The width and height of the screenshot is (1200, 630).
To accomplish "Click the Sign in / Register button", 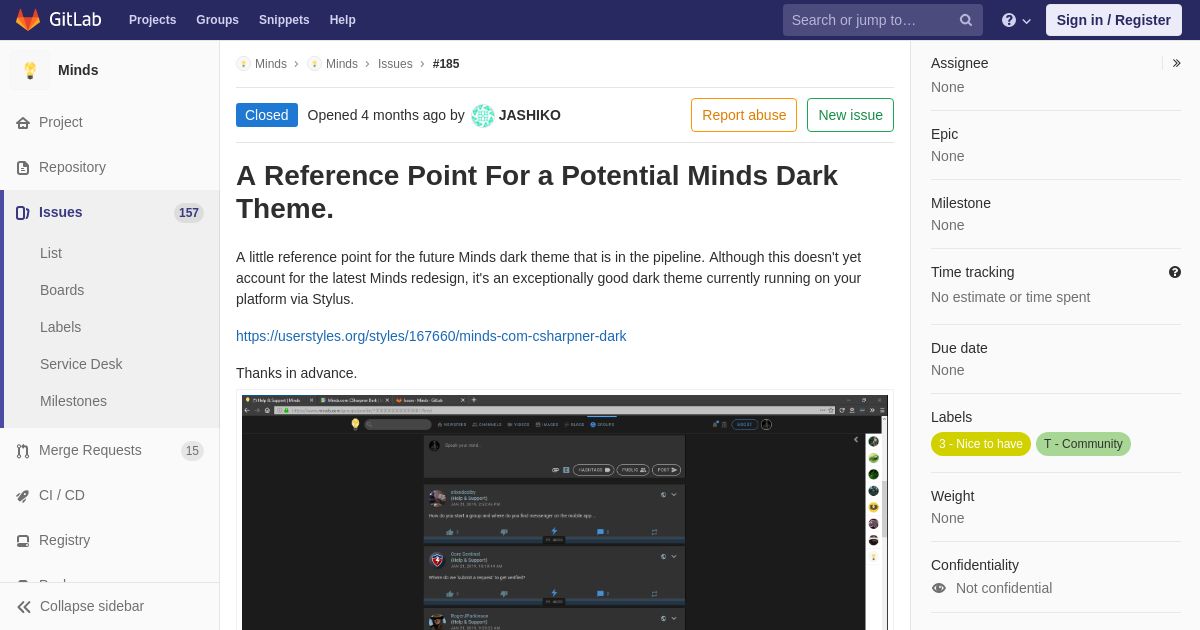I will [1114, 20].
